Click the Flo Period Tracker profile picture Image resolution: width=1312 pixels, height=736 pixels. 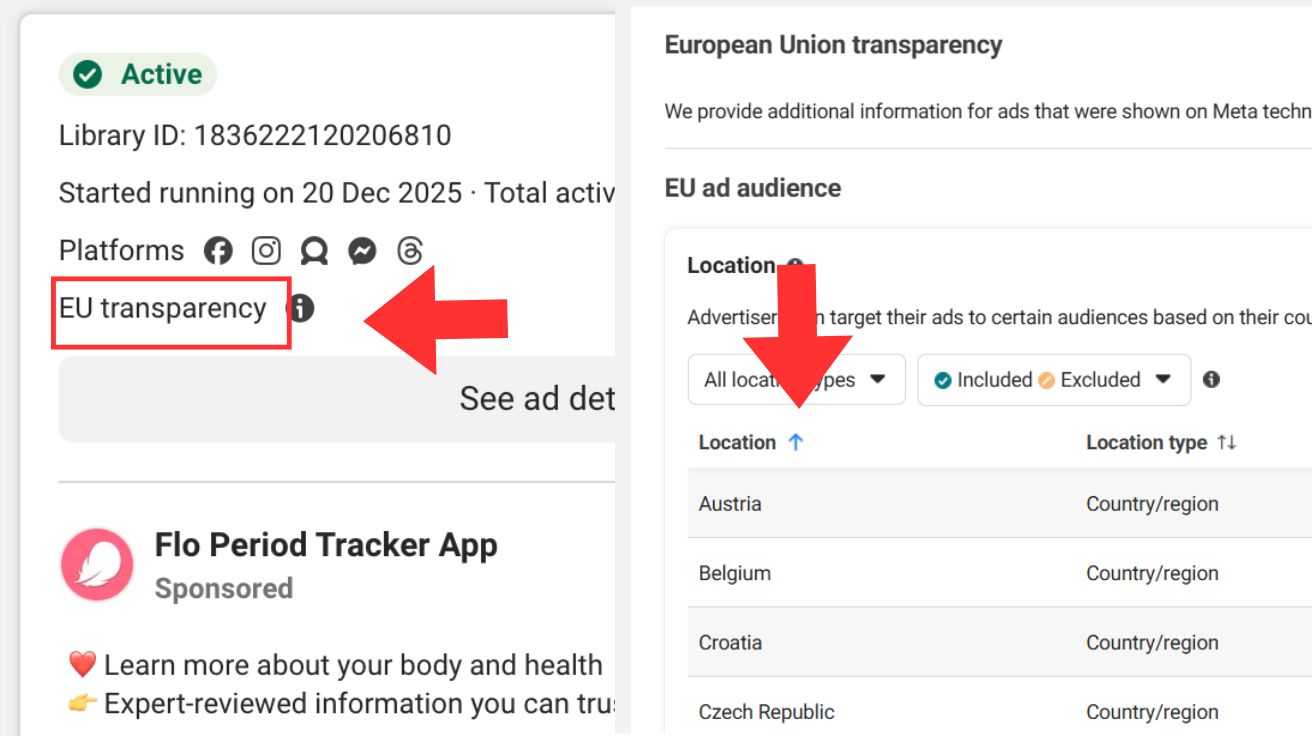click(x=97, y=565)
